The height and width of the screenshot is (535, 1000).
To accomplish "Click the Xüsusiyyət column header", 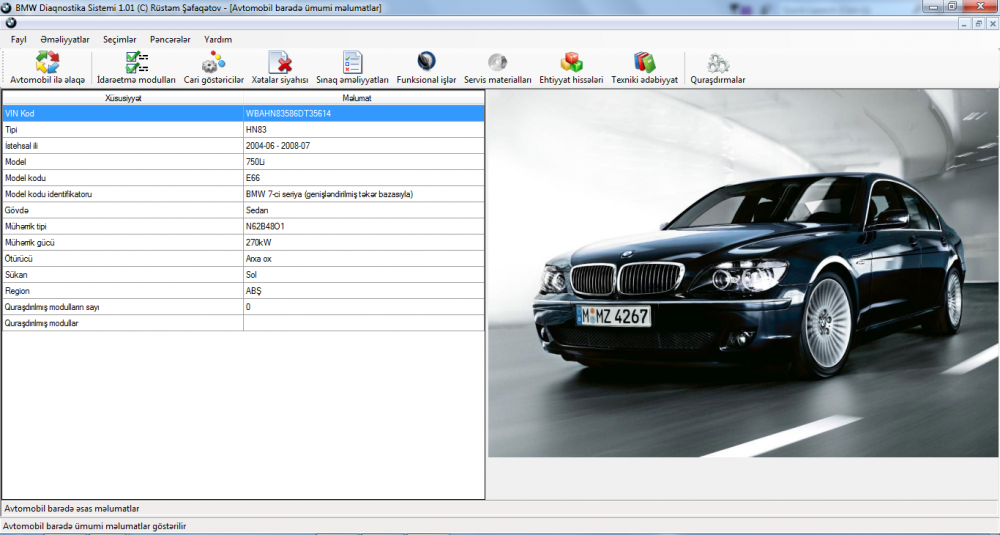I will click(123, 98).
